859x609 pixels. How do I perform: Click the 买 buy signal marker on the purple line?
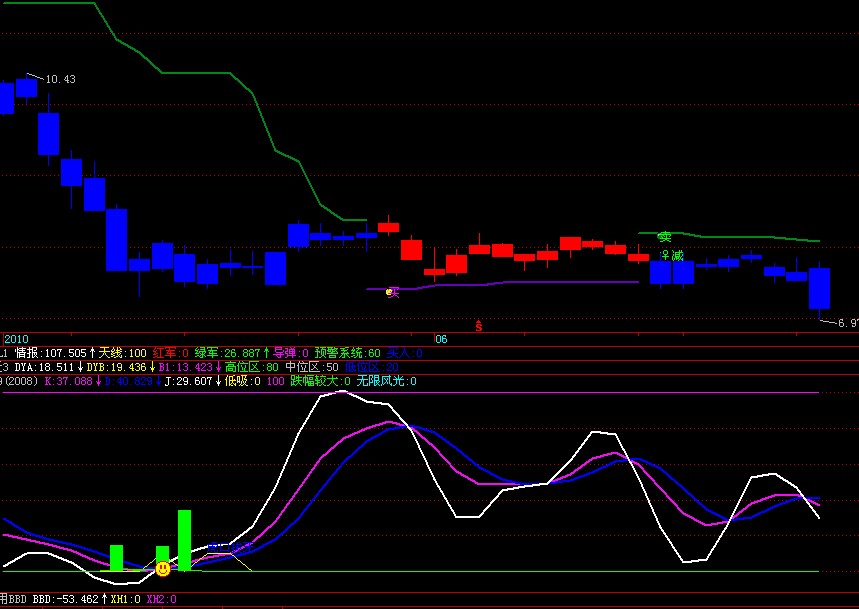(x=393, y=293)
